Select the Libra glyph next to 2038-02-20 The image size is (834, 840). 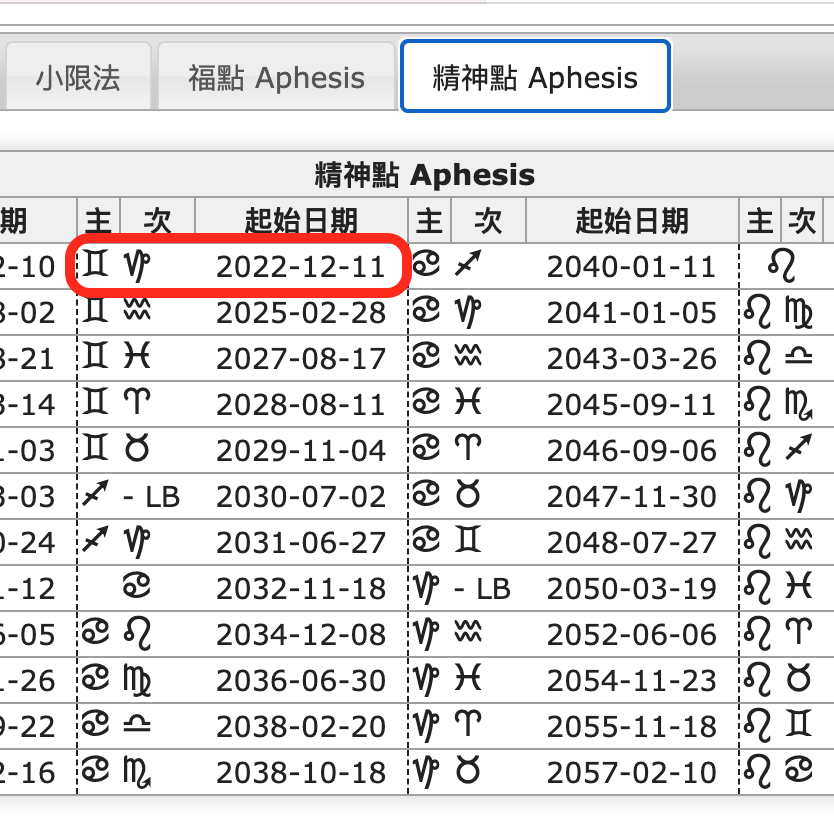tap(137, 726)
